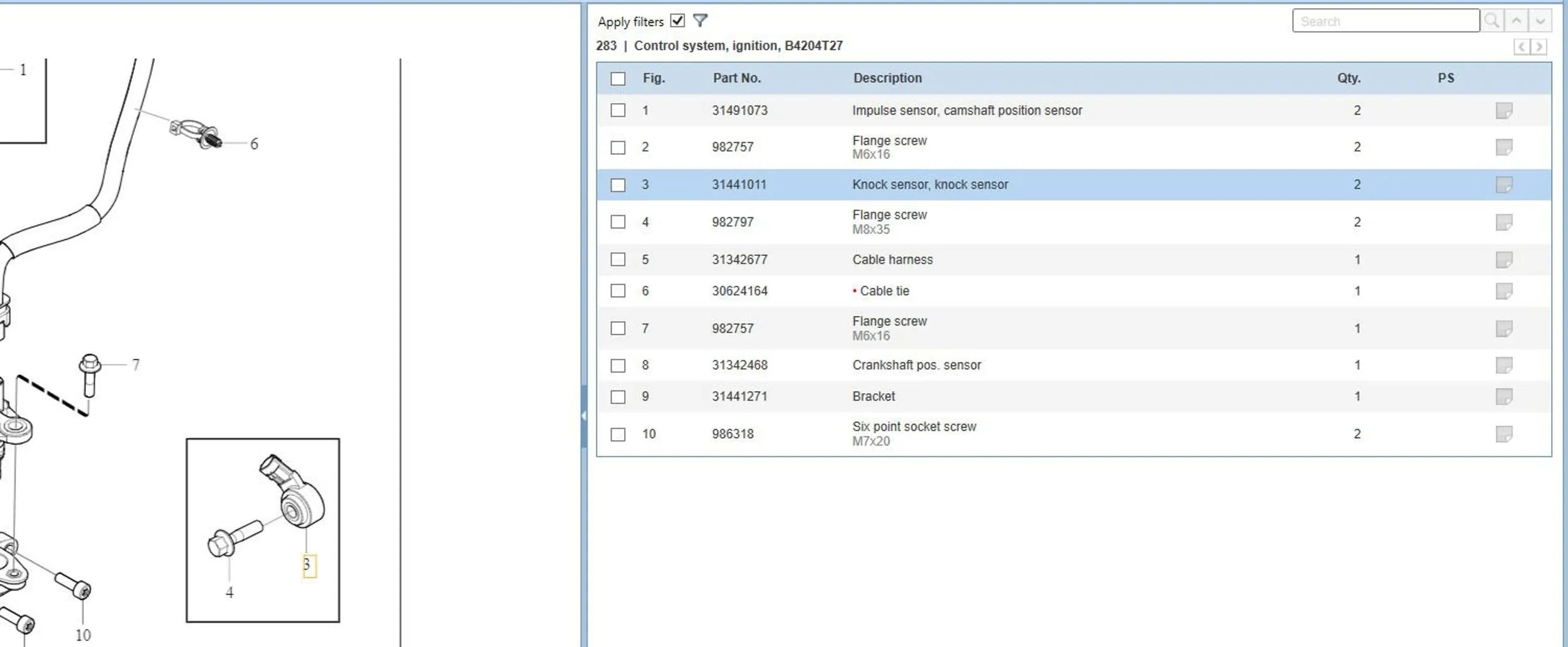Navigate to previous section chevron

[1522, 47]
